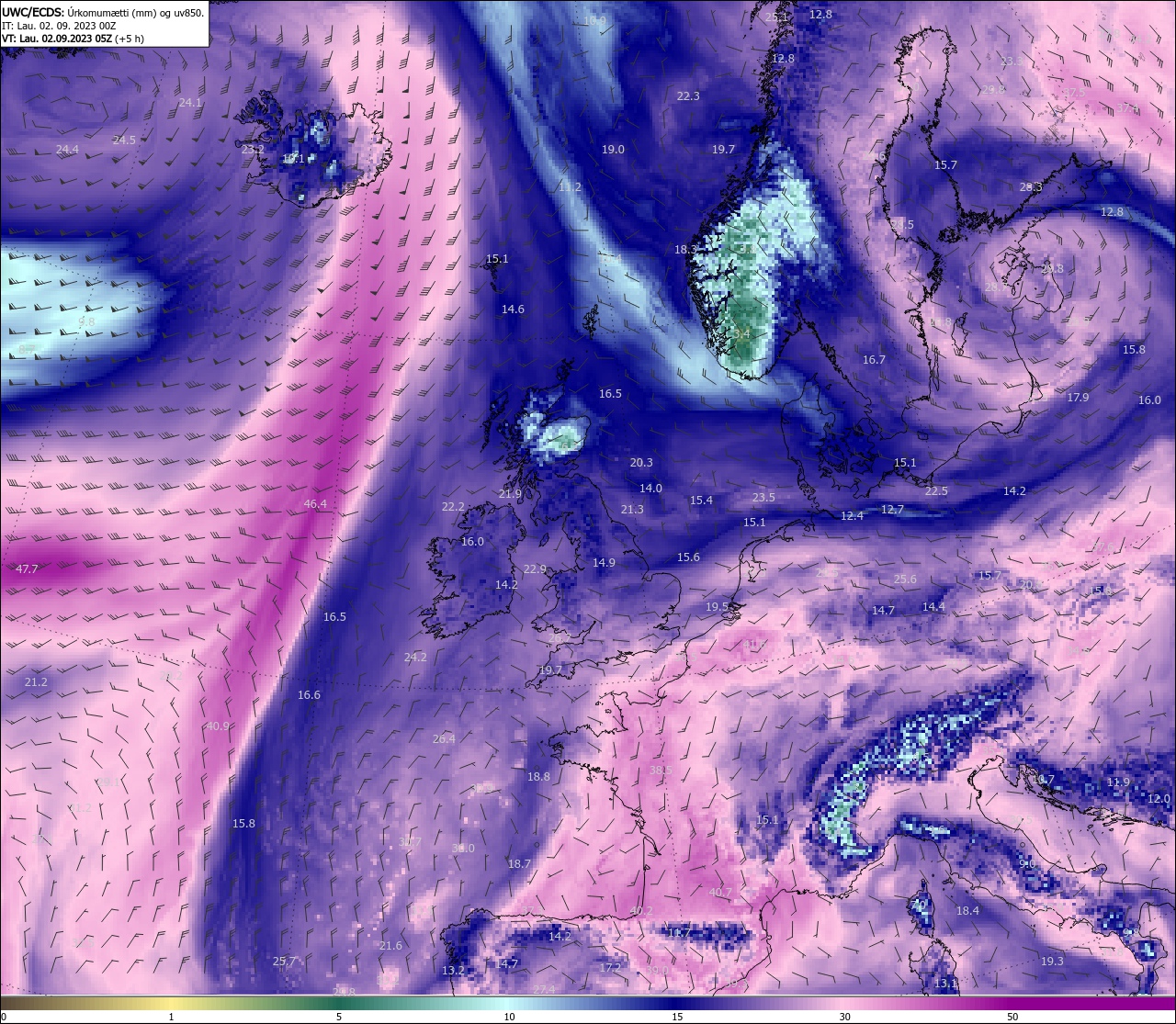Click the '16.6' value on the map
The width and height of the screenshot is (1176, 1024).
(x=309, y=695)
